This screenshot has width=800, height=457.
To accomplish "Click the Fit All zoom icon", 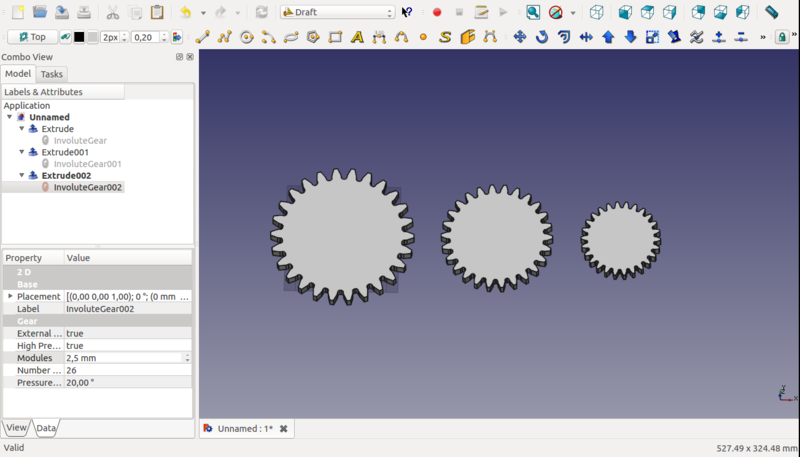I will pos(533,12).
